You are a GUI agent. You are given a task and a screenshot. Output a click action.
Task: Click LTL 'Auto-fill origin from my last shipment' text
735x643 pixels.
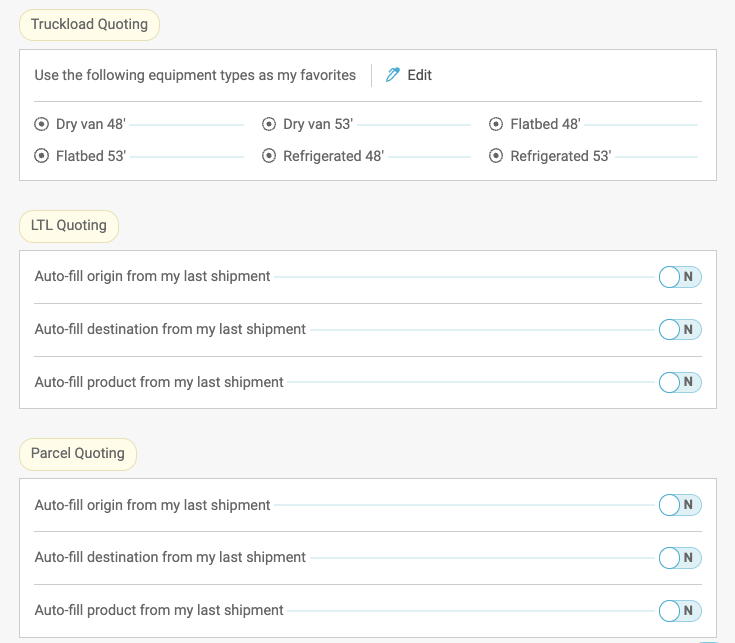pyautogui.click(x=152, y=276)
